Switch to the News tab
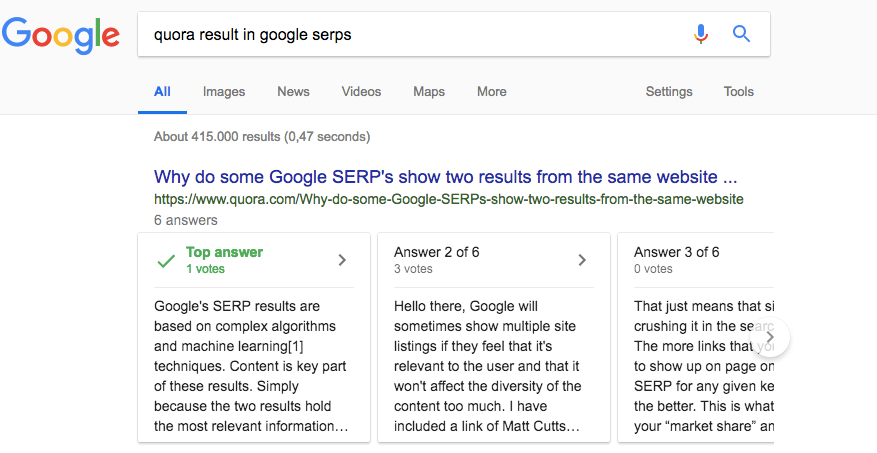 (x=293, y=91)
